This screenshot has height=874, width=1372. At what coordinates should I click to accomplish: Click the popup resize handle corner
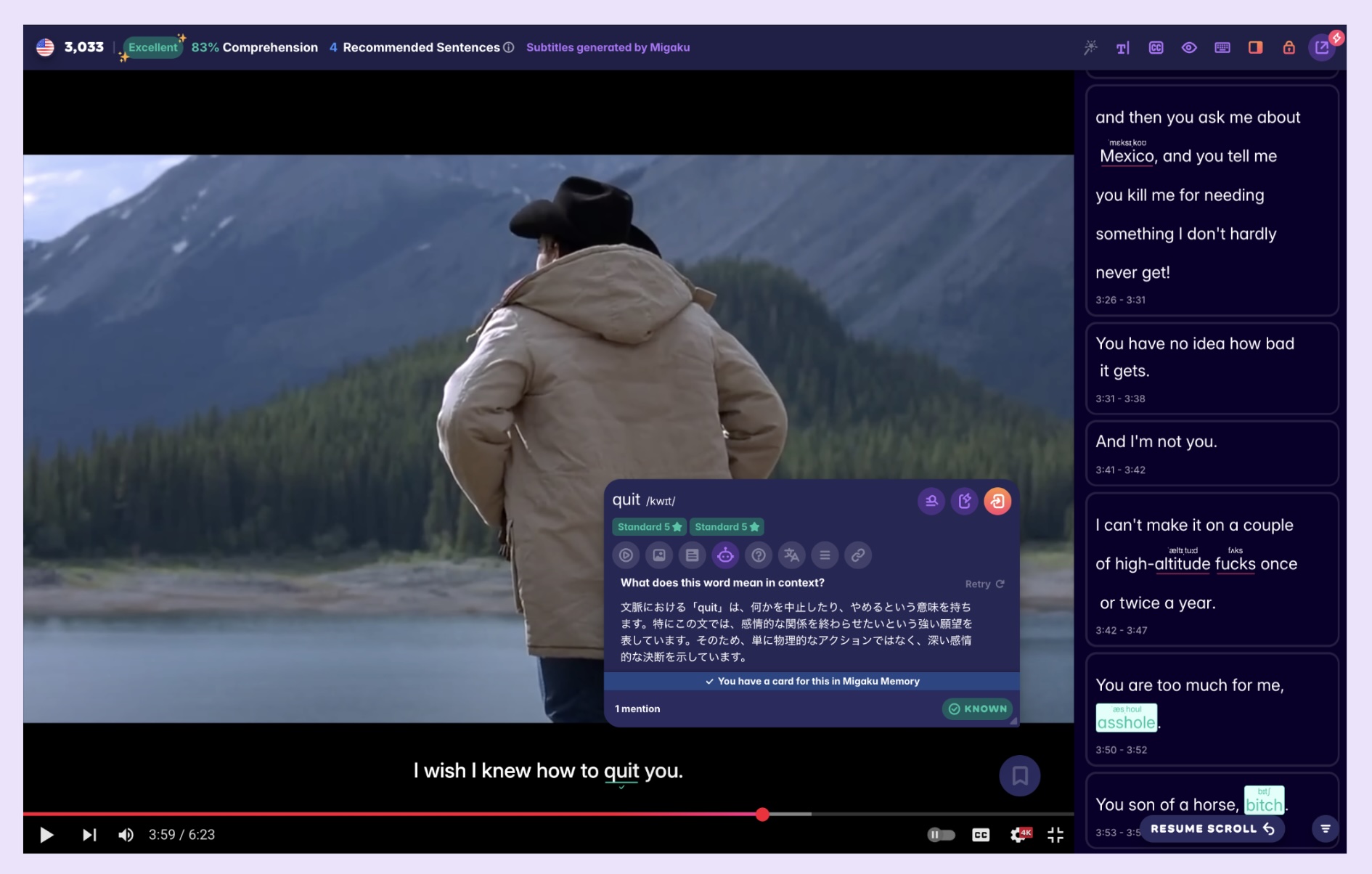[1013, 721]
